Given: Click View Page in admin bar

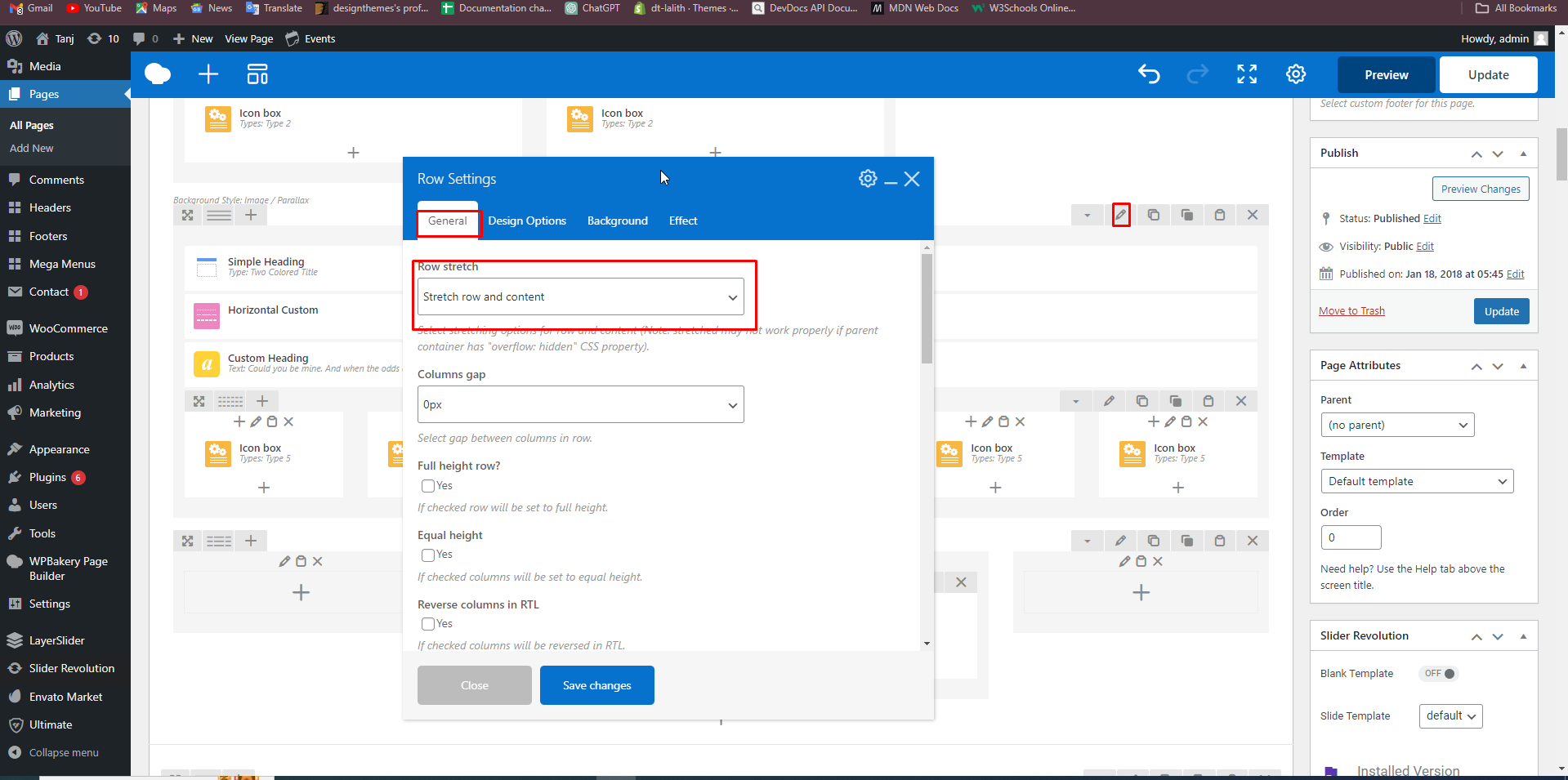Looking at the screenshot, I should click(x=249, y=38).
